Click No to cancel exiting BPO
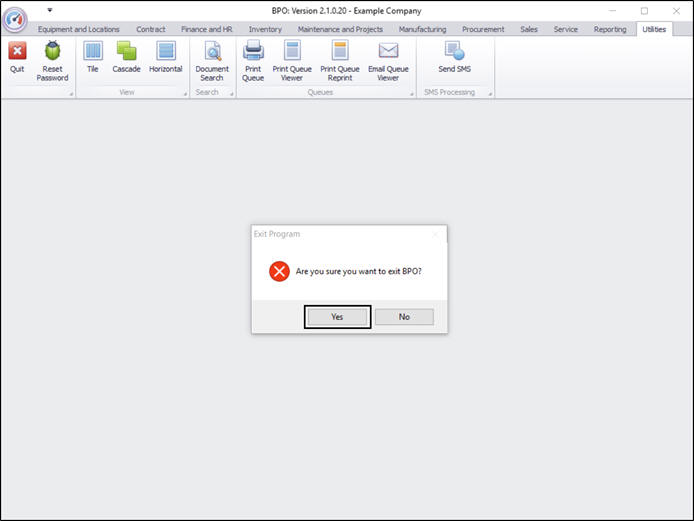694x521 pixels. (404, 317)
